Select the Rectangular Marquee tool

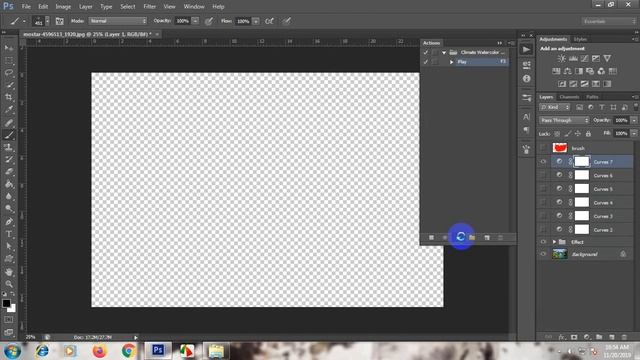tap(9, 61)
